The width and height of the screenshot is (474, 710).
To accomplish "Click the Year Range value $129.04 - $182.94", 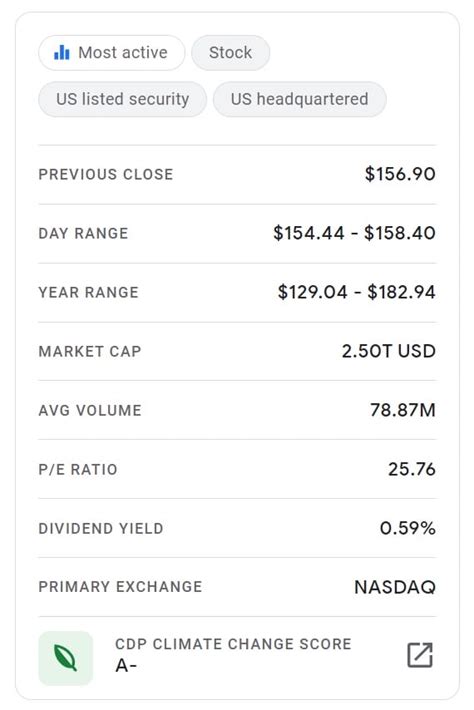I will (x=356, y=292).
